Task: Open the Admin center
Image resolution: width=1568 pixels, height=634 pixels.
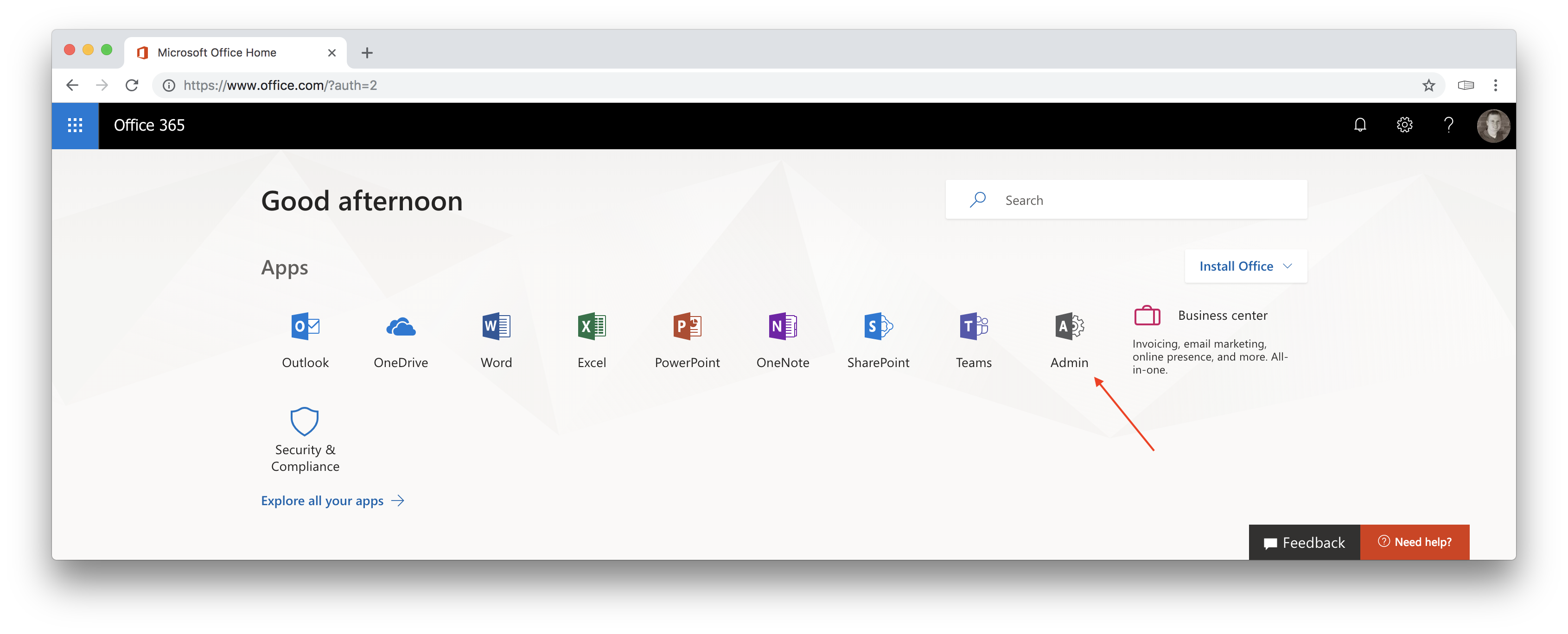Action: point(1070,340)
